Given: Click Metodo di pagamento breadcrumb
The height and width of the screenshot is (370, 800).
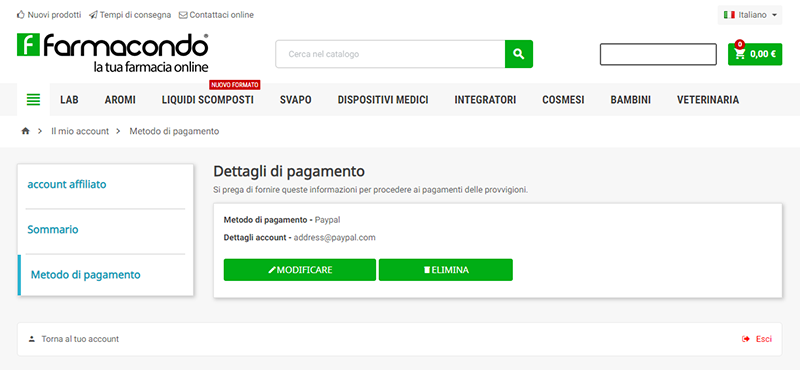Looking at the screenshot, I should tap(174, 131).
